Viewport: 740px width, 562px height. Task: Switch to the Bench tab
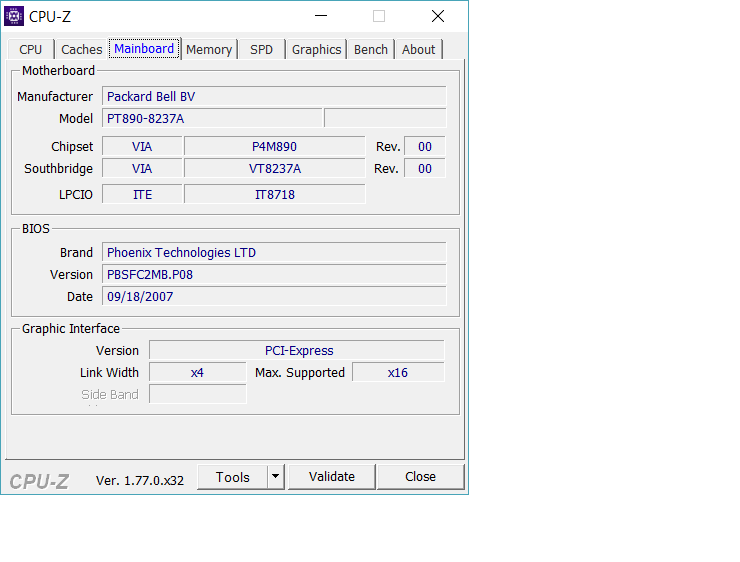pos(371,50)
